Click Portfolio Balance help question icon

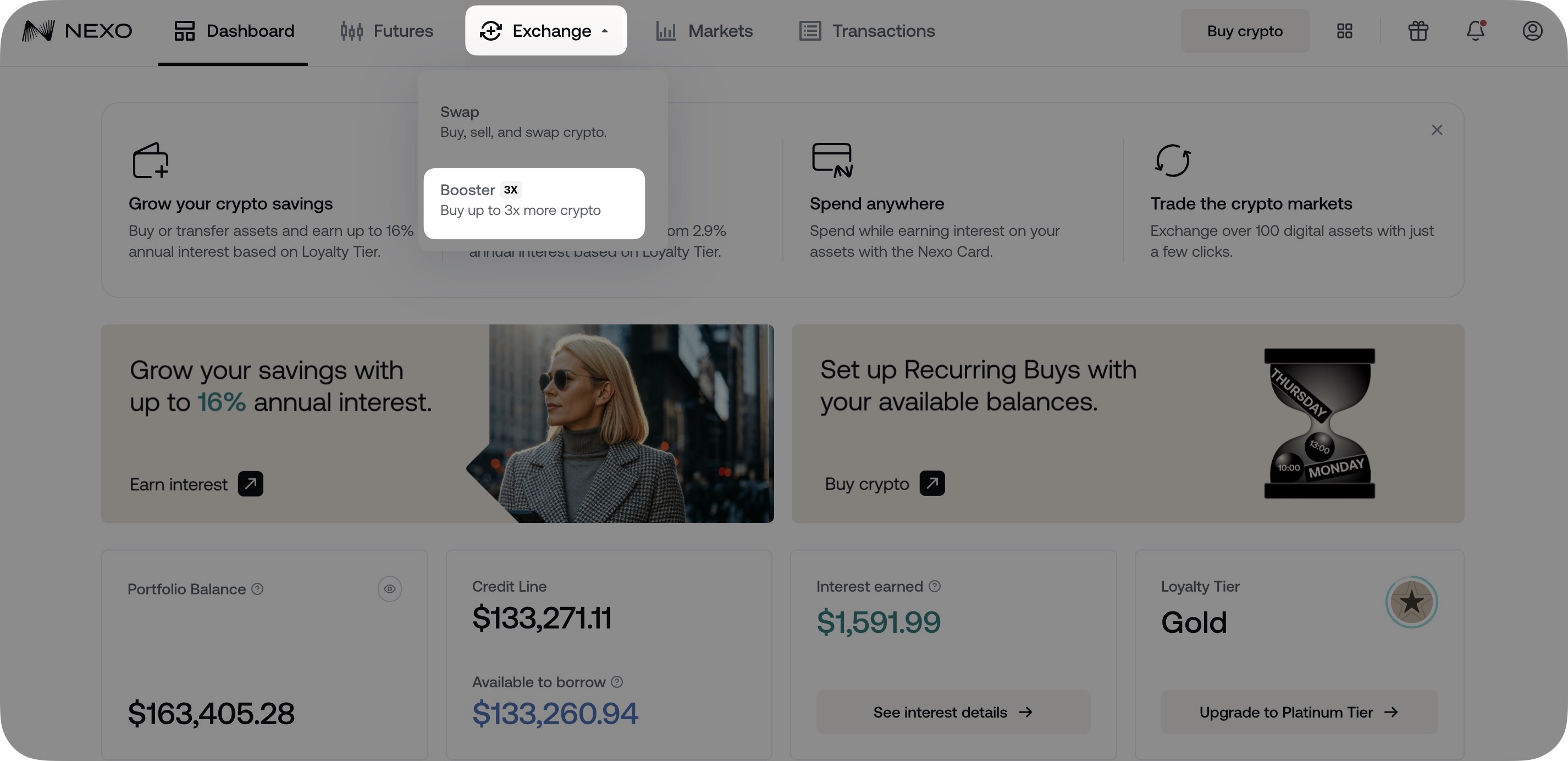pyautogui.click(x=257, y=589)
